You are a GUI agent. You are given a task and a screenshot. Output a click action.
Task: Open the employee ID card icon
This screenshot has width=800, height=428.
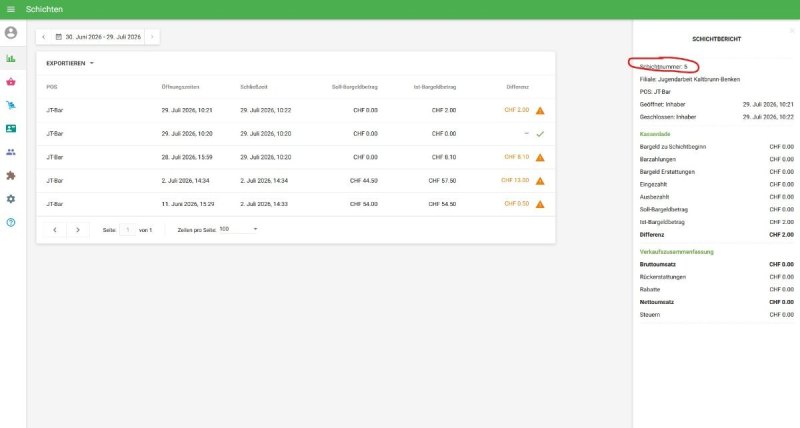click(11, 129)
